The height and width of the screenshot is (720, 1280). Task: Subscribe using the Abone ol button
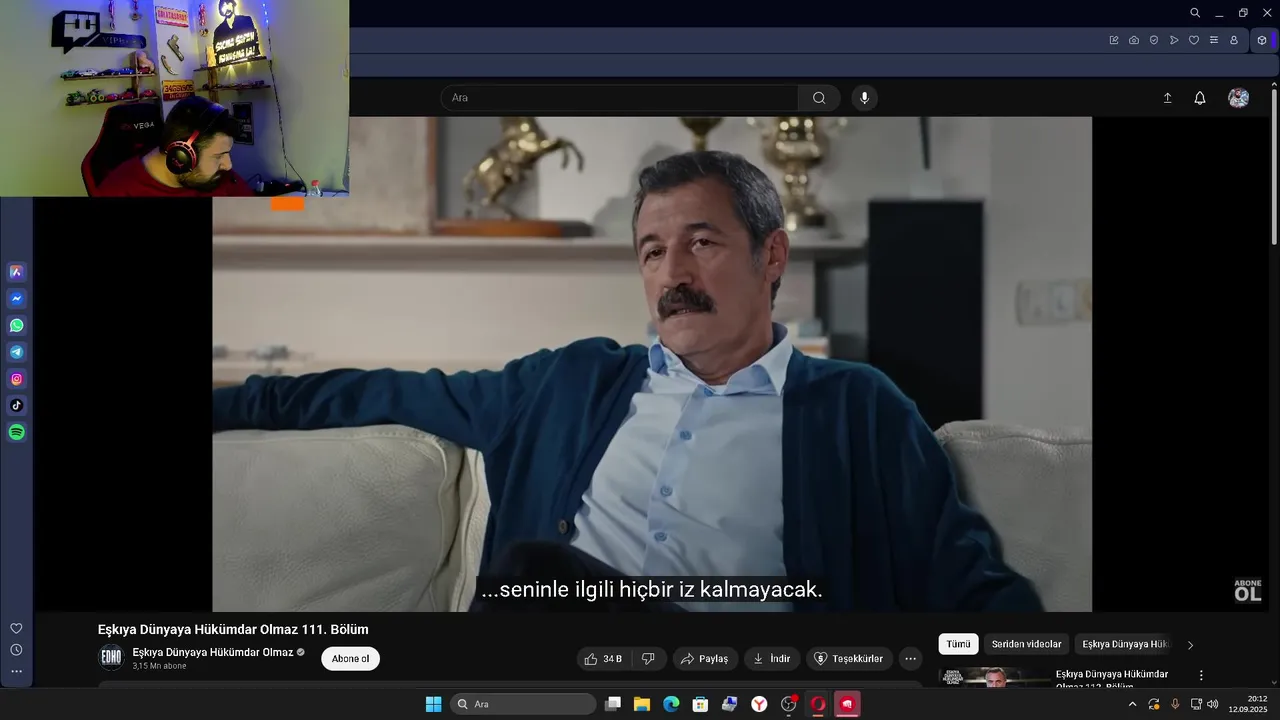350,659
